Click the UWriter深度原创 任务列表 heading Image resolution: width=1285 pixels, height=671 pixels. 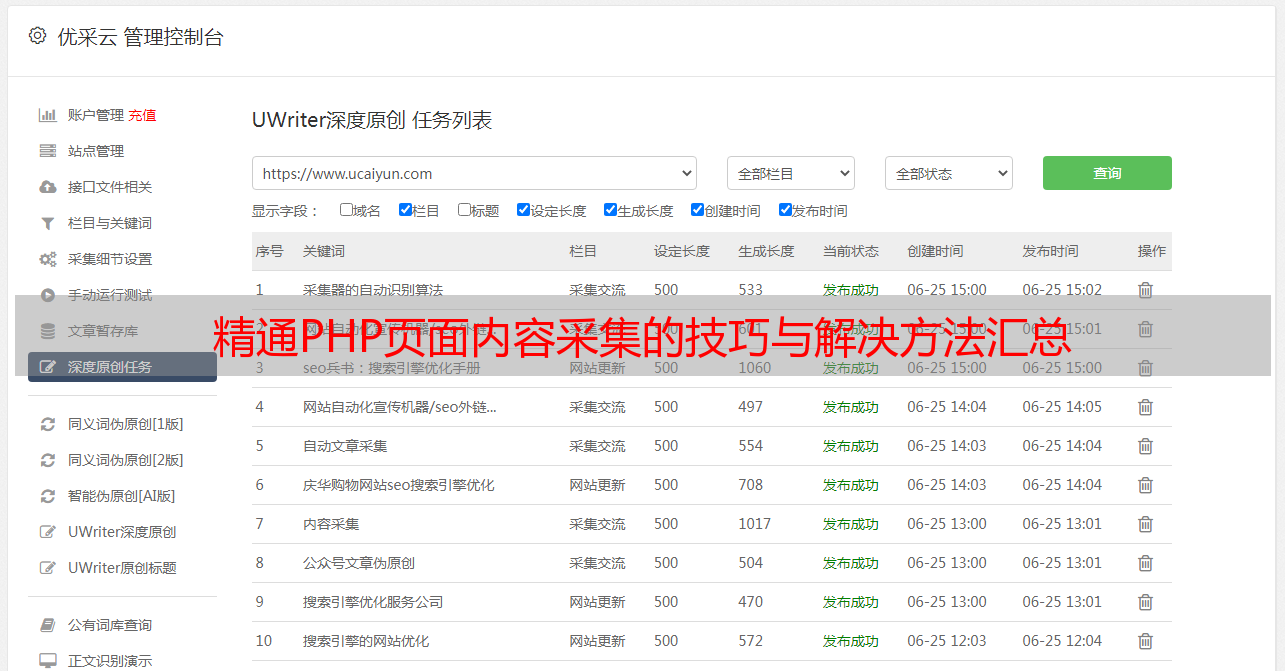(372, 120)
